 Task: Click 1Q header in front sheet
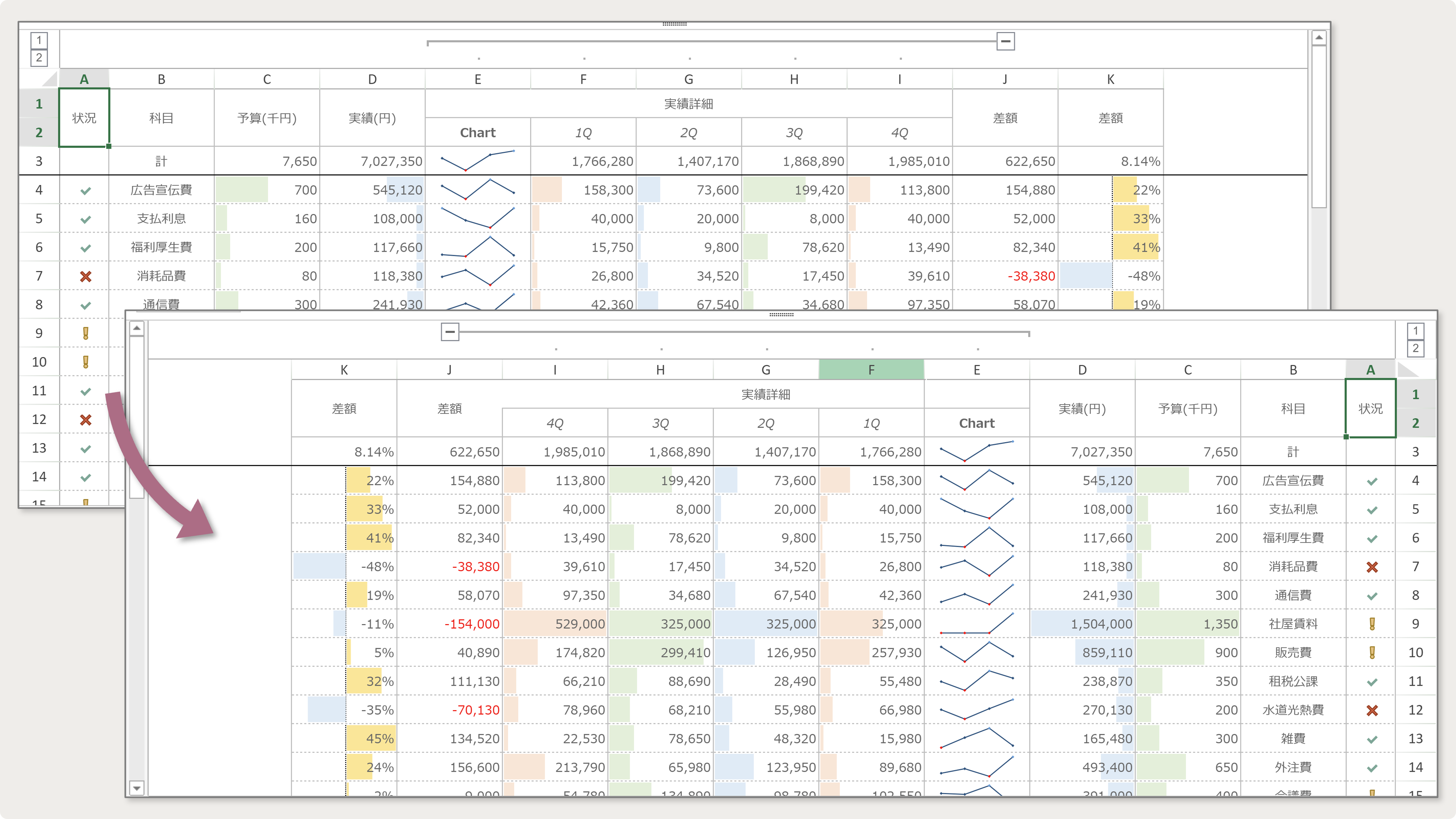pos(872,423)
